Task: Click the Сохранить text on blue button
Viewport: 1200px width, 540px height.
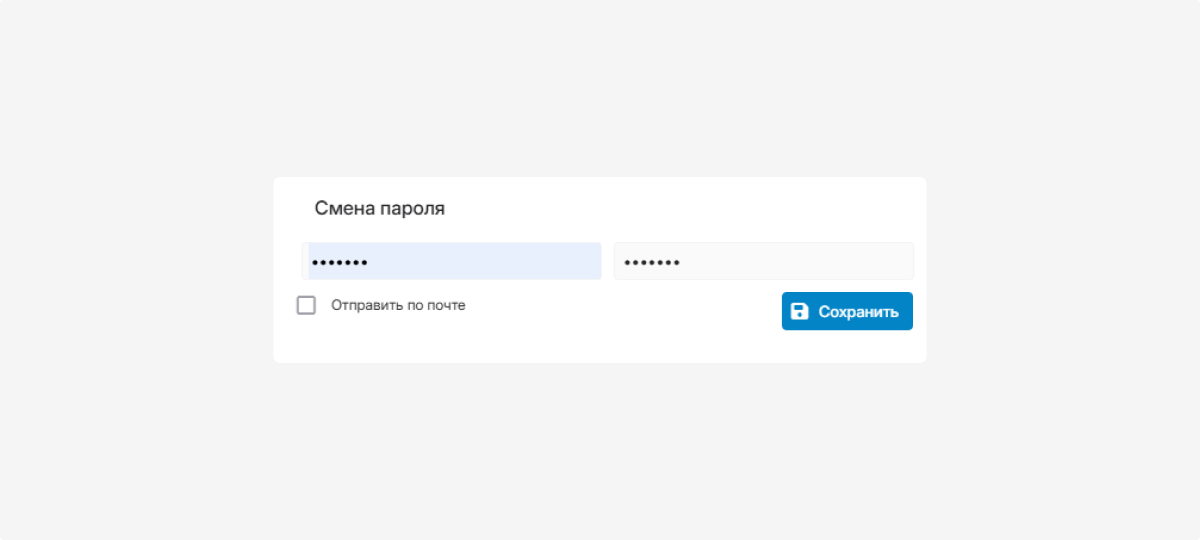Action: click(x=858, y=312)
